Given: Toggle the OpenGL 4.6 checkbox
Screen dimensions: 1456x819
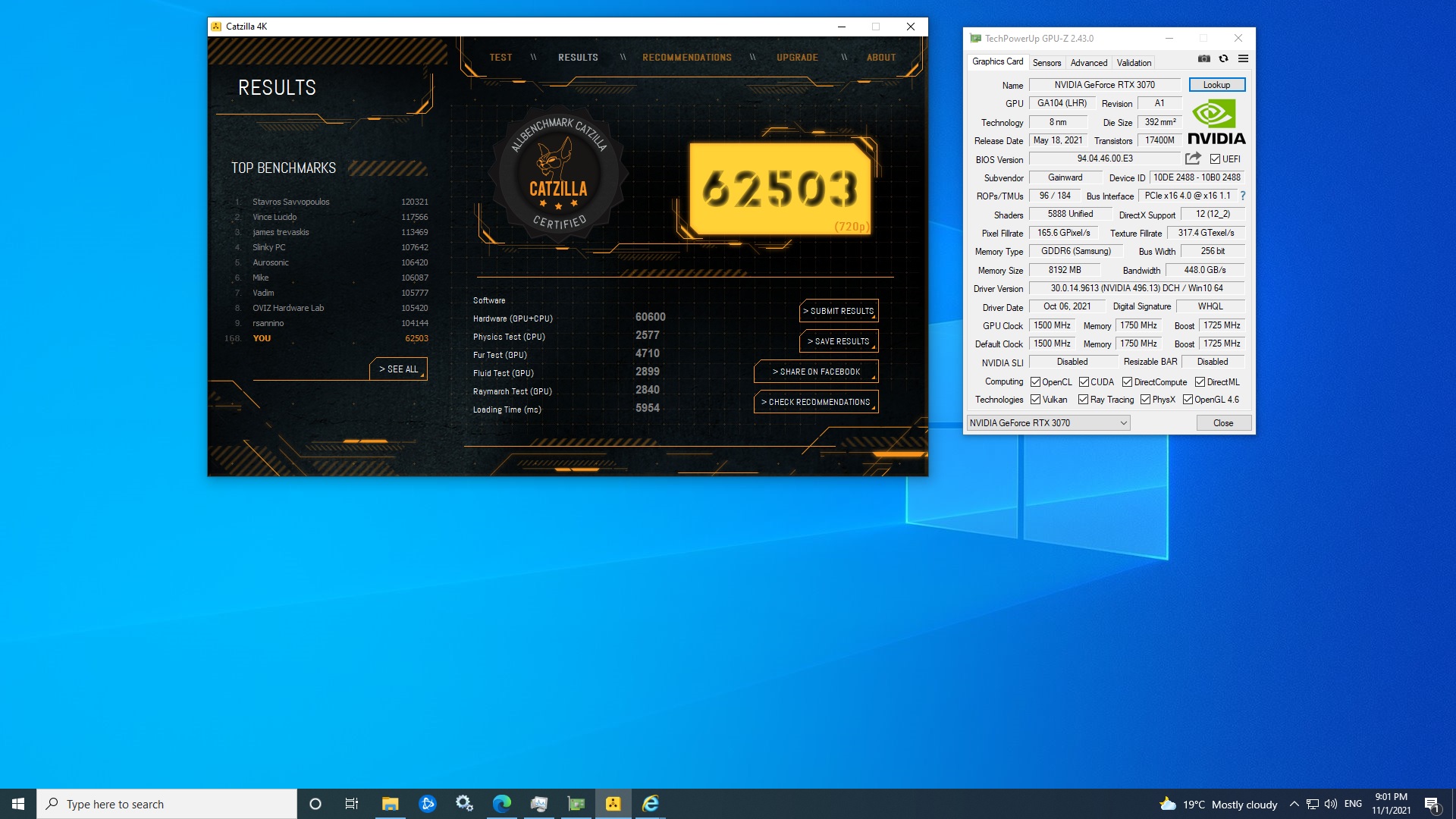Looking at the screenshot, I should [x=1188, y=400].
